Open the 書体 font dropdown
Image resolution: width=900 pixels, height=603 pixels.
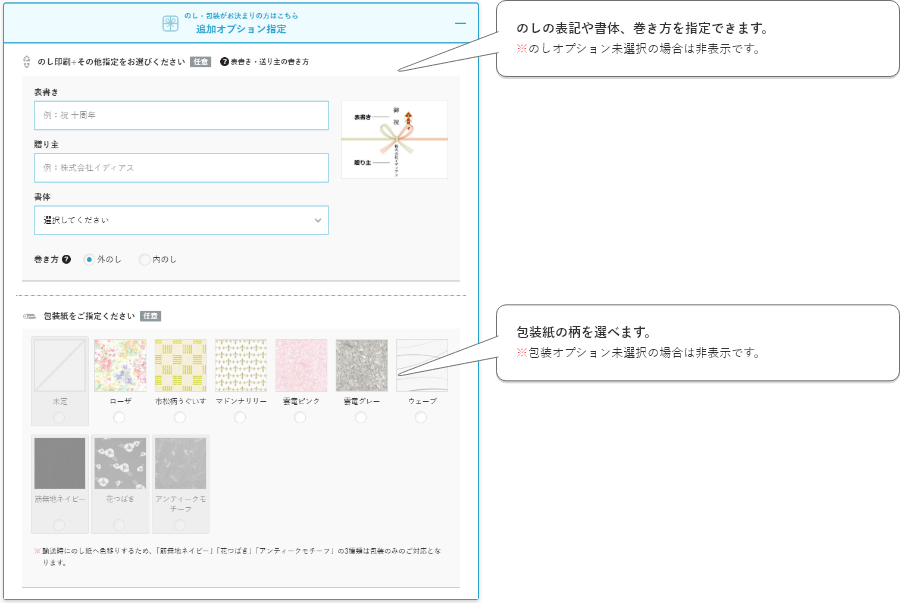[x=181, y=220]
